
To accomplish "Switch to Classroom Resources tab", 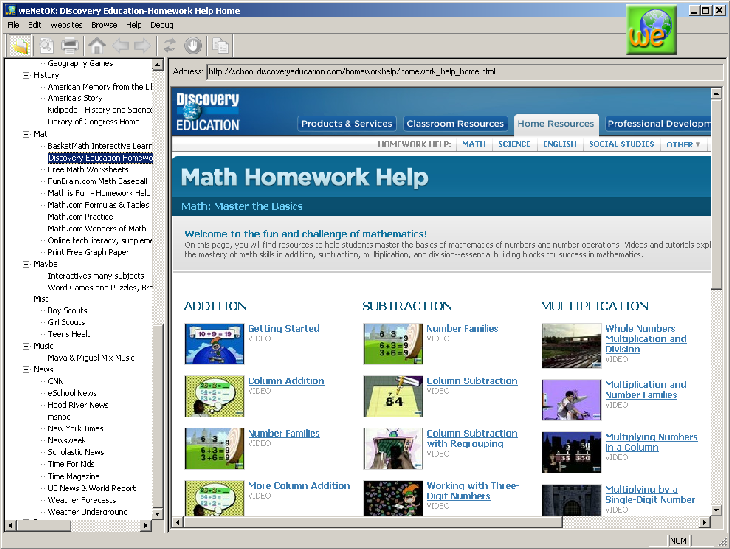I will [x=455, y=124].
